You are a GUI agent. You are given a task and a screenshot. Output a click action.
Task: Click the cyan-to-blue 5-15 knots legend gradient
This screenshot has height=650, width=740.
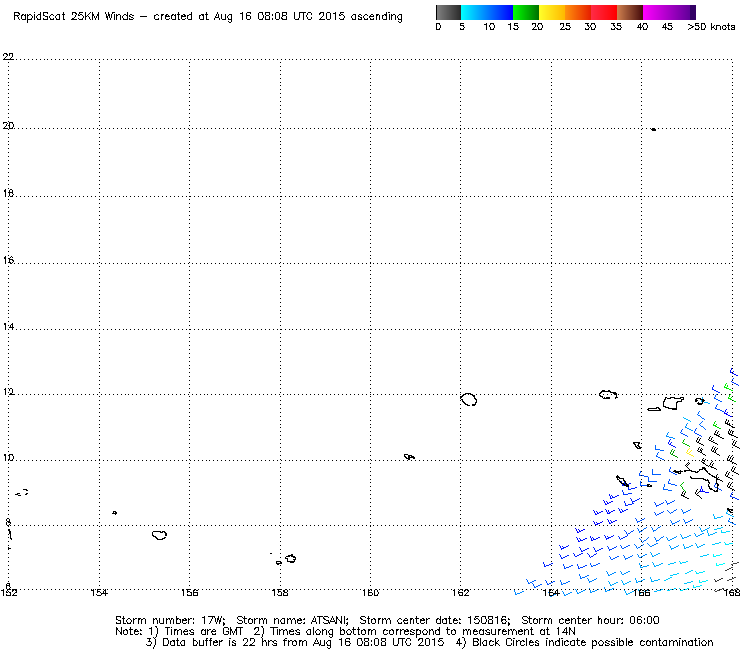pos(487,12)
